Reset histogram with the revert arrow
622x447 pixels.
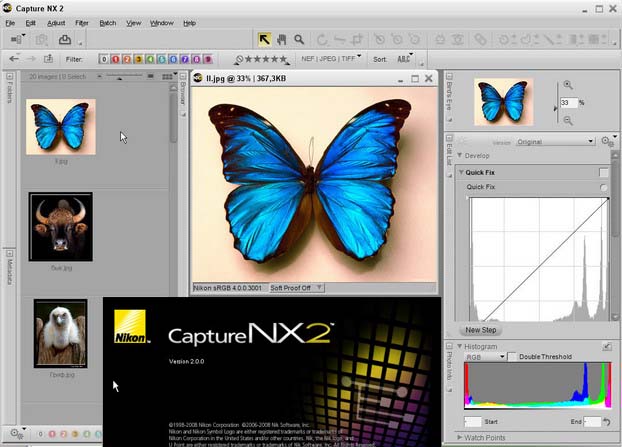(607, 422)
